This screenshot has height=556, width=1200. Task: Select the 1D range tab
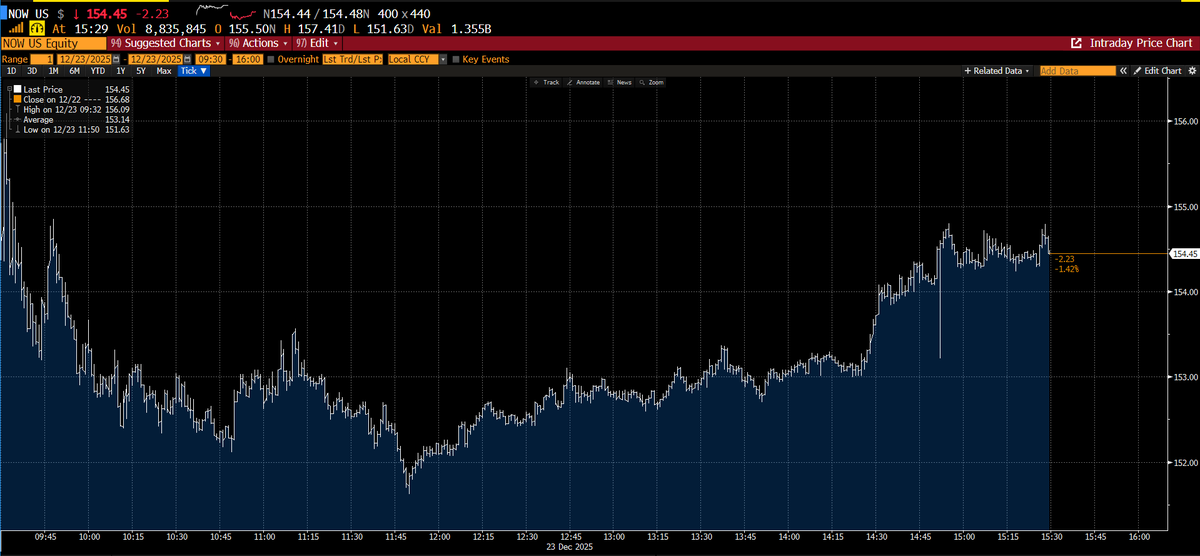pos(11,71)
